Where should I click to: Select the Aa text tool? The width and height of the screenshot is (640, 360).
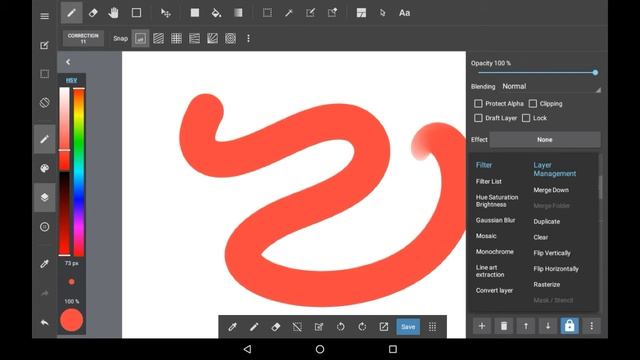(404, 13)
